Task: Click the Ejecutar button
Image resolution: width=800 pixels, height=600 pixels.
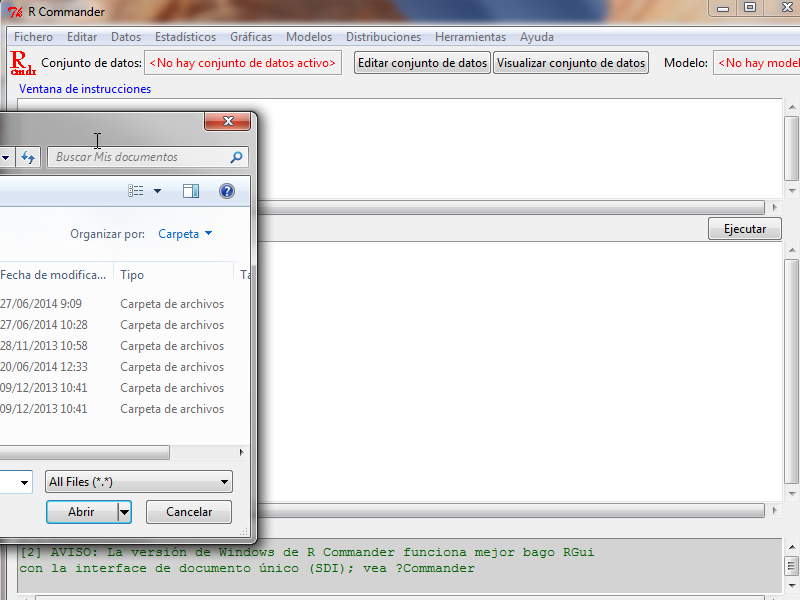Action: [744, 229]
